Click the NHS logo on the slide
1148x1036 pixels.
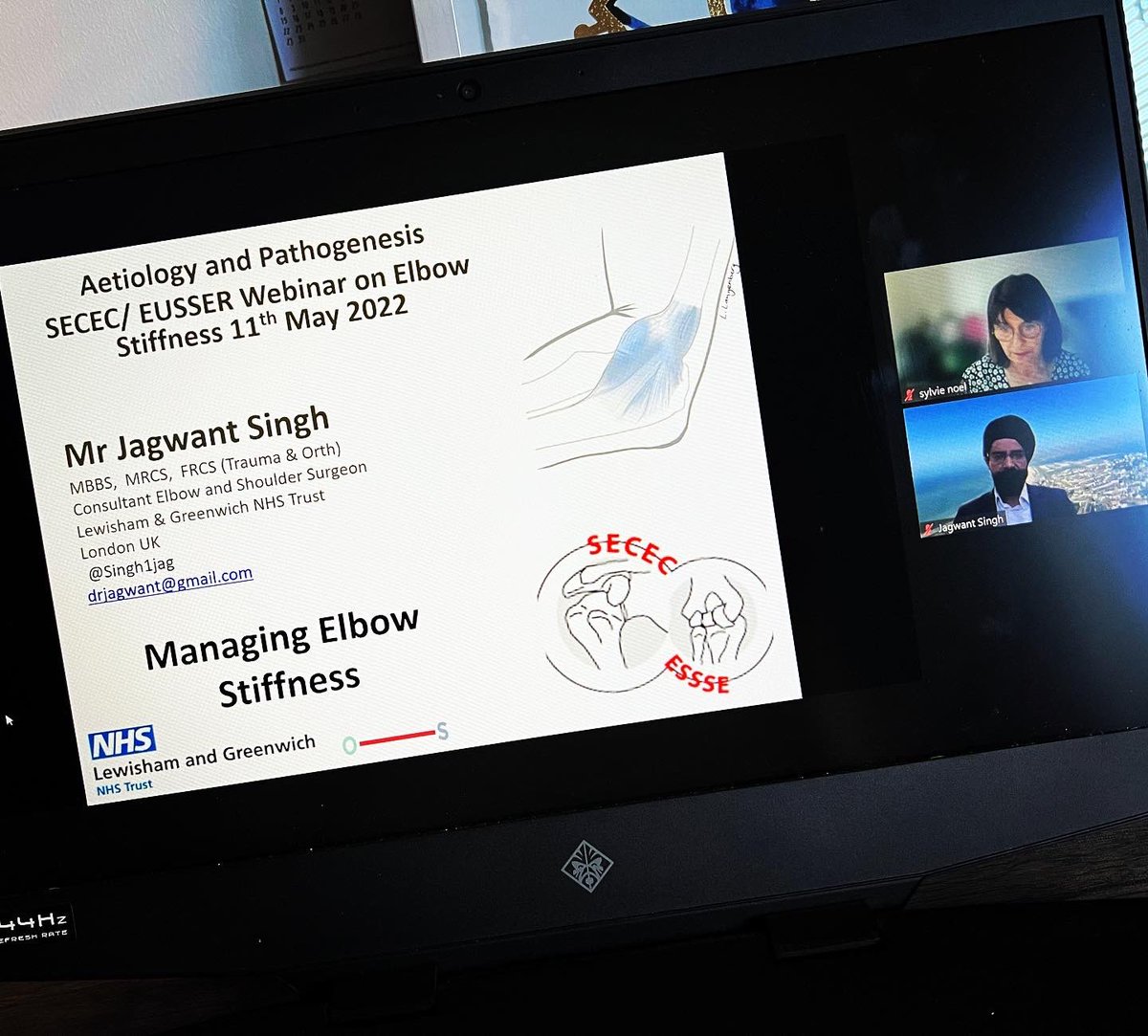[122, 741]
